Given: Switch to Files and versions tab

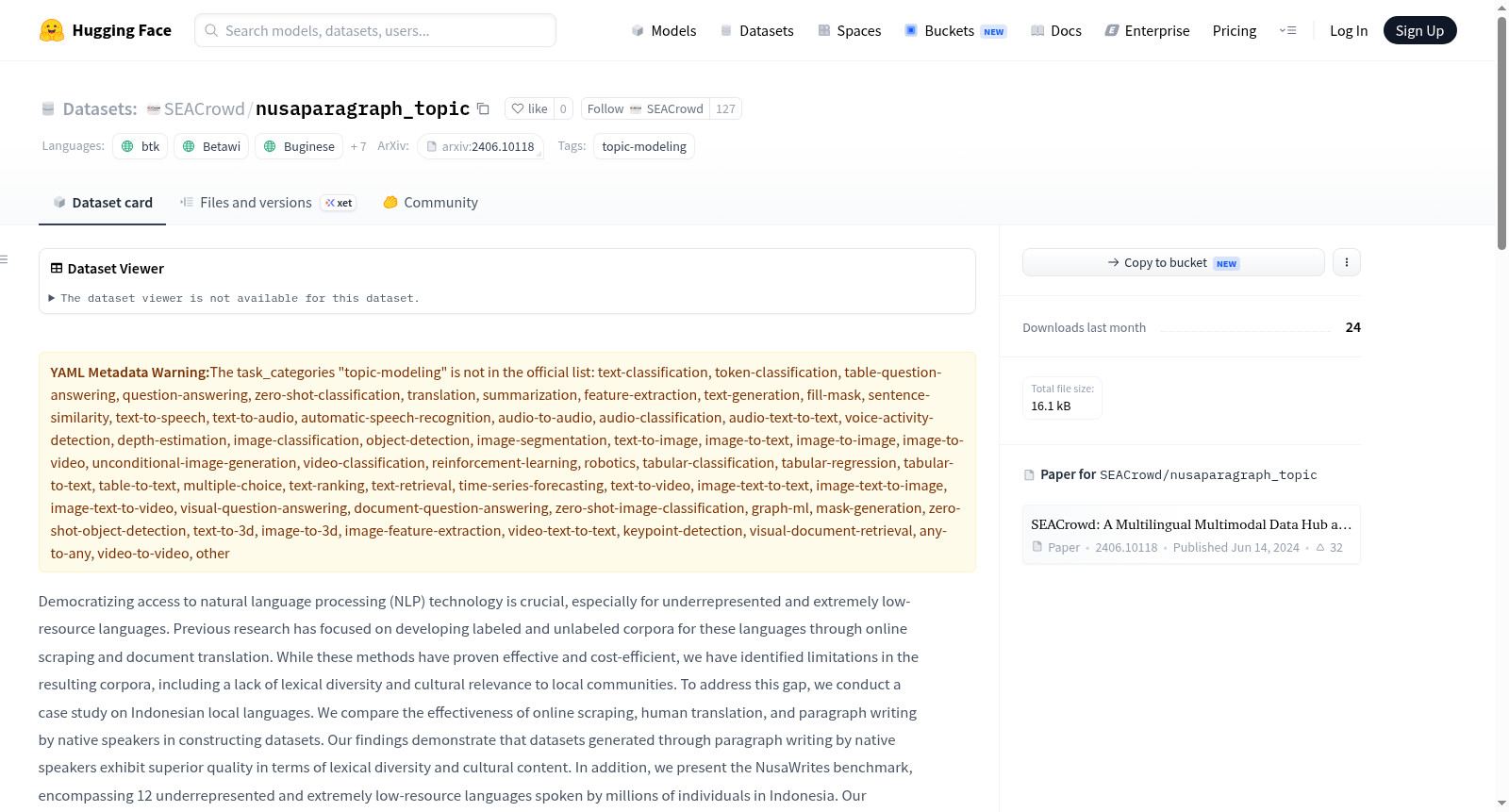Looking at the screenshot, I should [x=267, y=203].
